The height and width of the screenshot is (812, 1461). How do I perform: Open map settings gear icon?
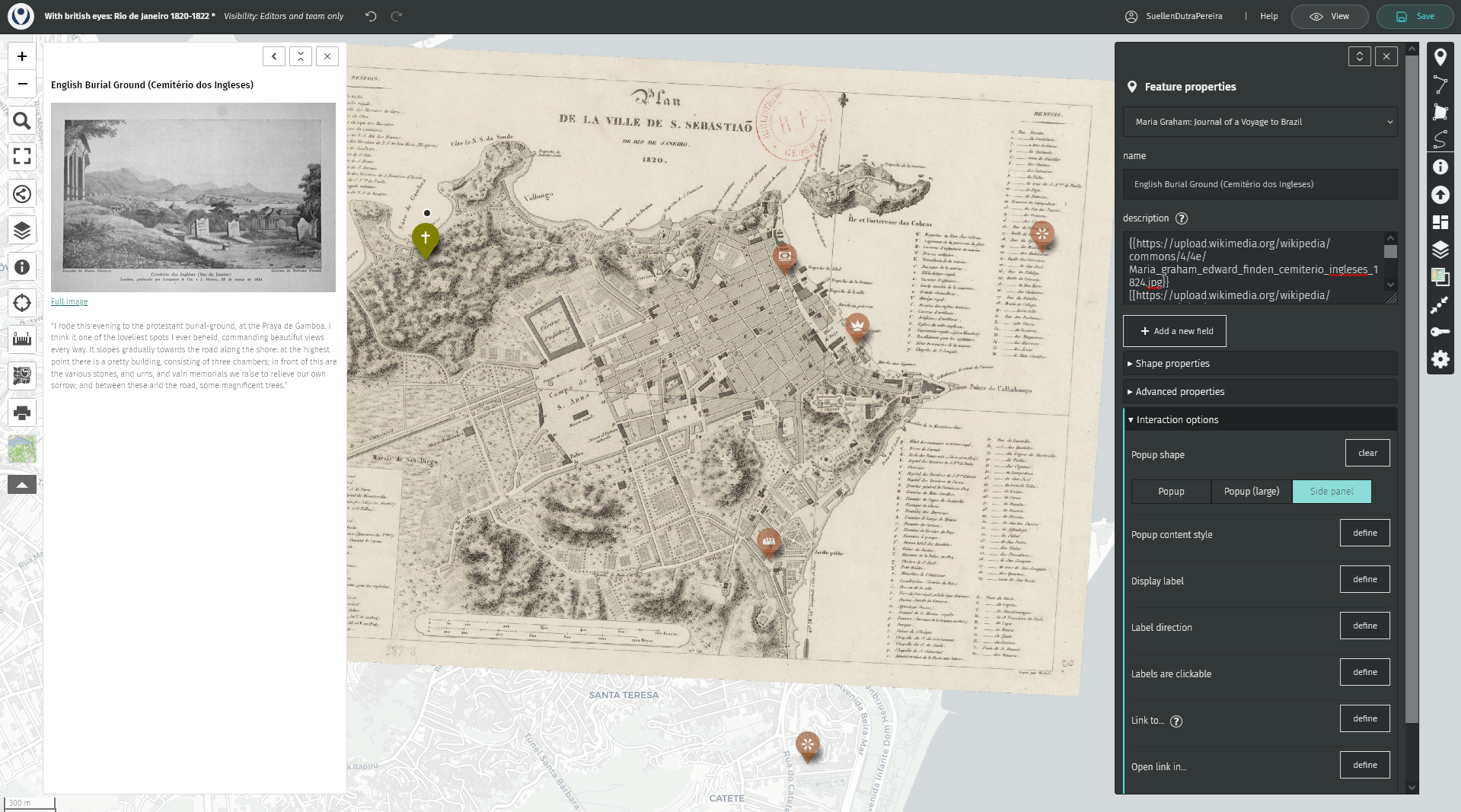[1440, 359]
